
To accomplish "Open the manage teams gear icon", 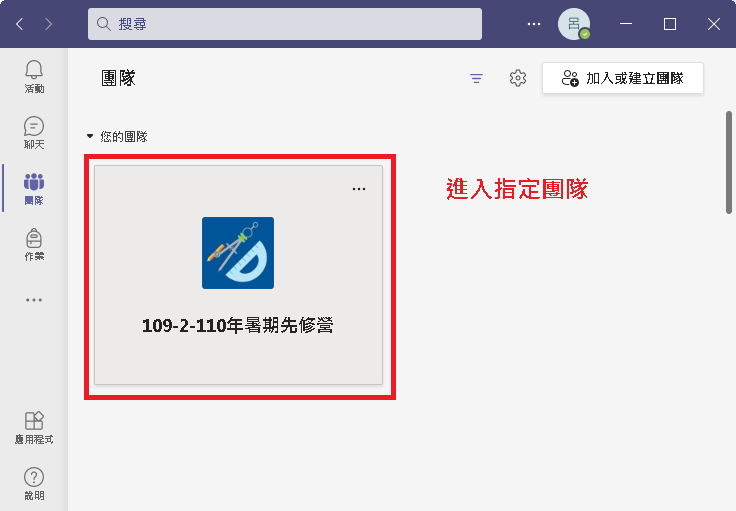I will point(517,78).
